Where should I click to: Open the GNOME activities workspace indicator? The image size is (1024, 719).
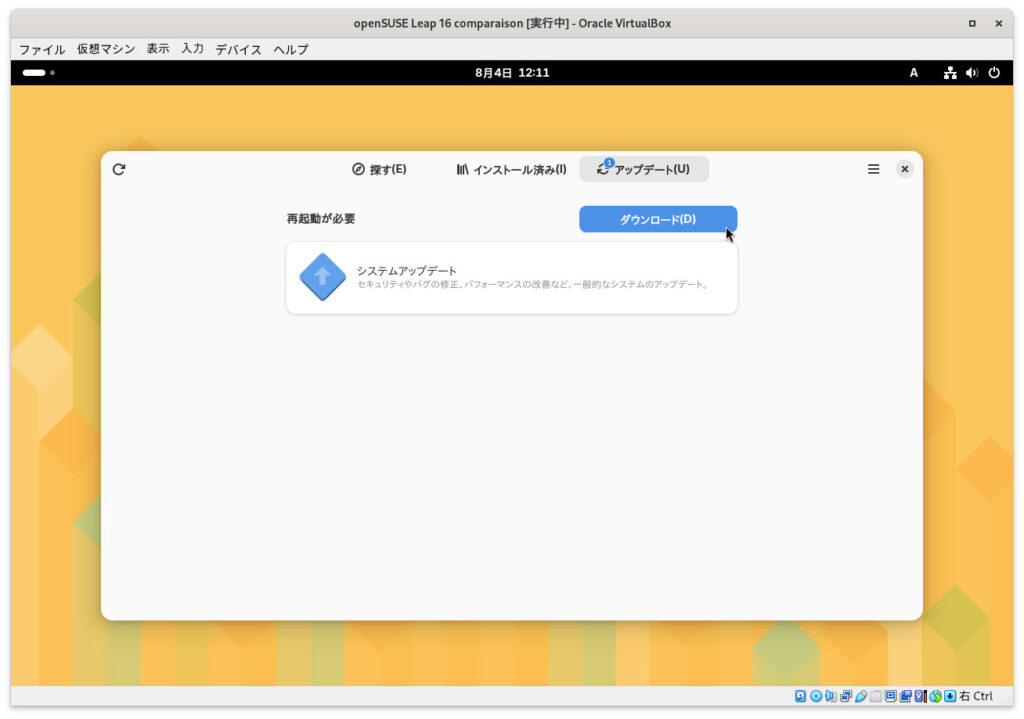39,72
